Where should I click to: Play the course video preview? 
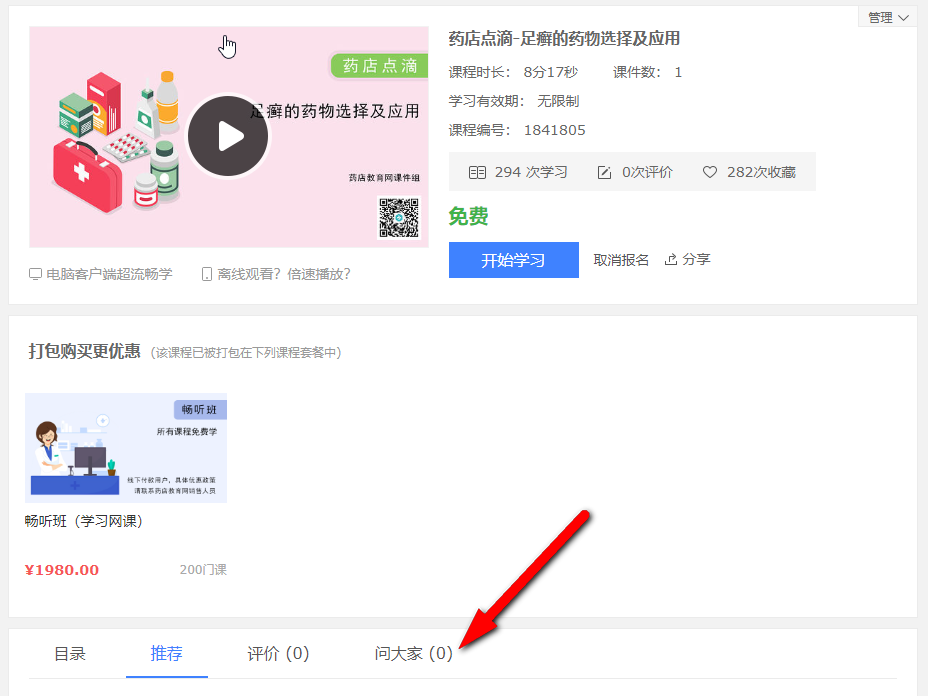(229, 137)
